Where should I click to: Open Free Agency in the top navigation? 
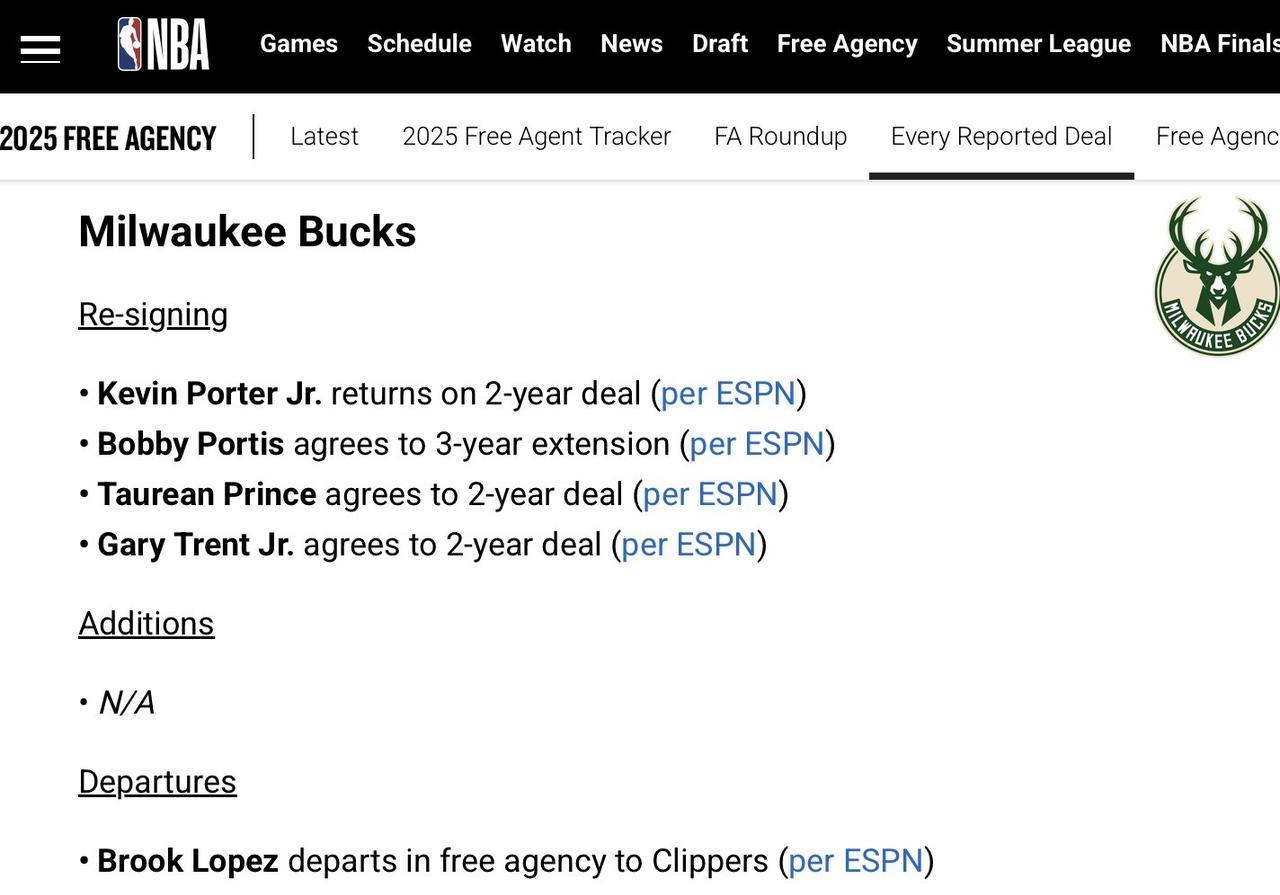pos(847,44)
